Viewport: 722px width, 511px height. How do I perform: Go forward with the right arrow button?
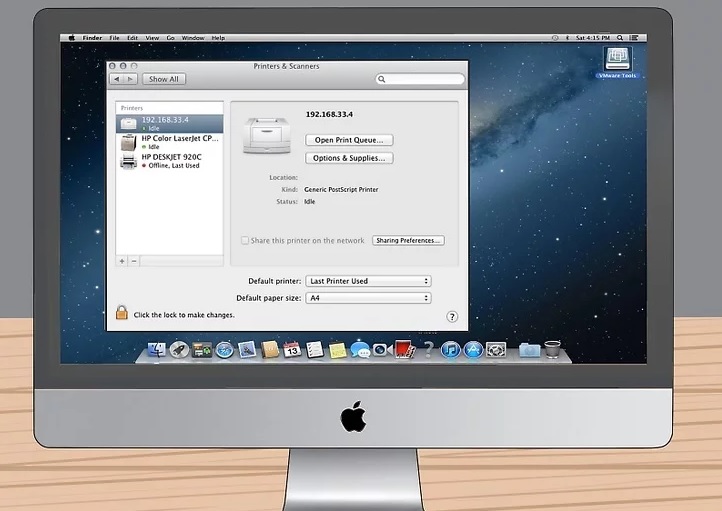pyautogui.click(x=130, y=79)
